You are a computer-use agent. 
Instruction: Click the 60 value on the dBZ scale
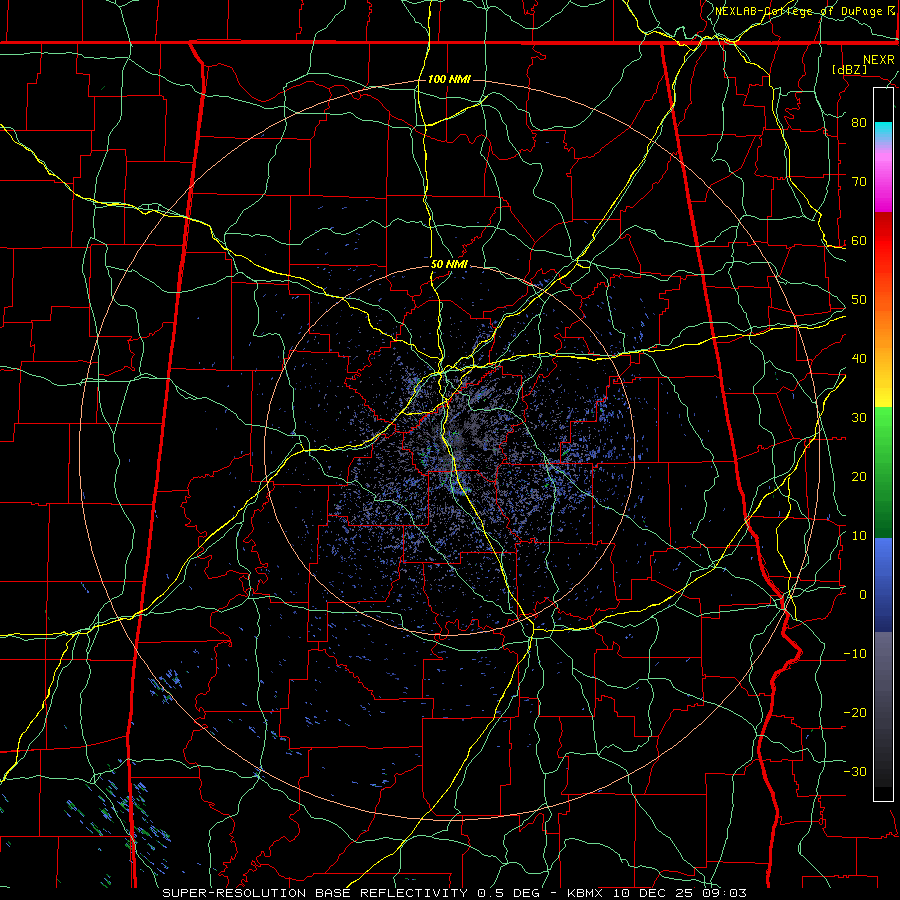tap(859, 240)
